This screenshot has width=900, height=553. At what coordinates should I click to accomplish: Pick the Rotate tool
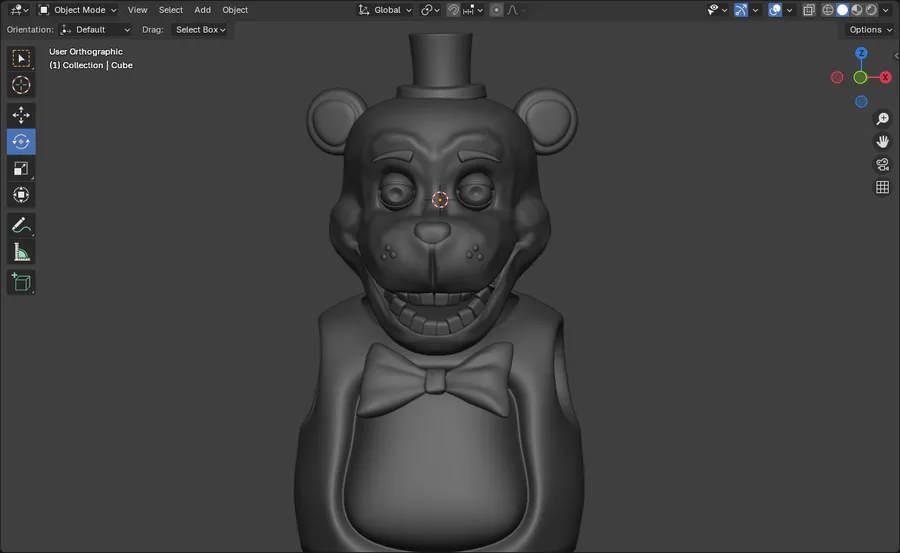21,142
